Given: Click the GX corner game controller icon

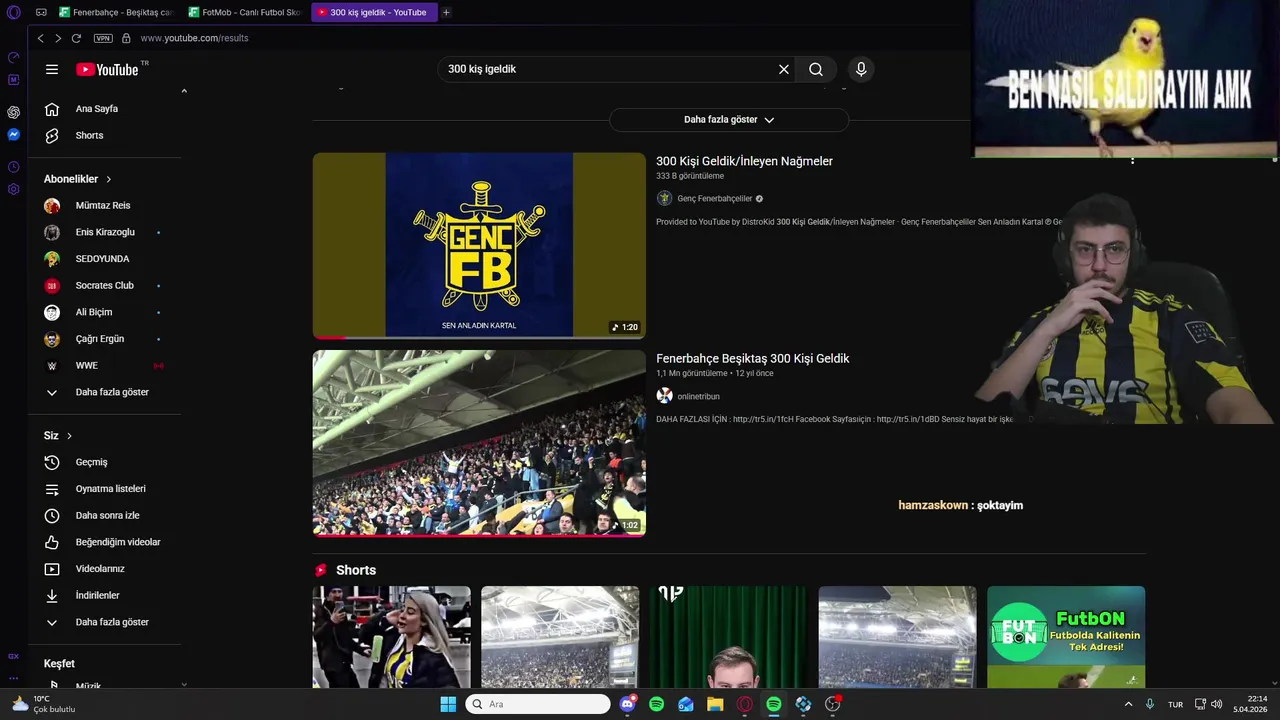Looking at the screenshot, I should coord(41,12).
